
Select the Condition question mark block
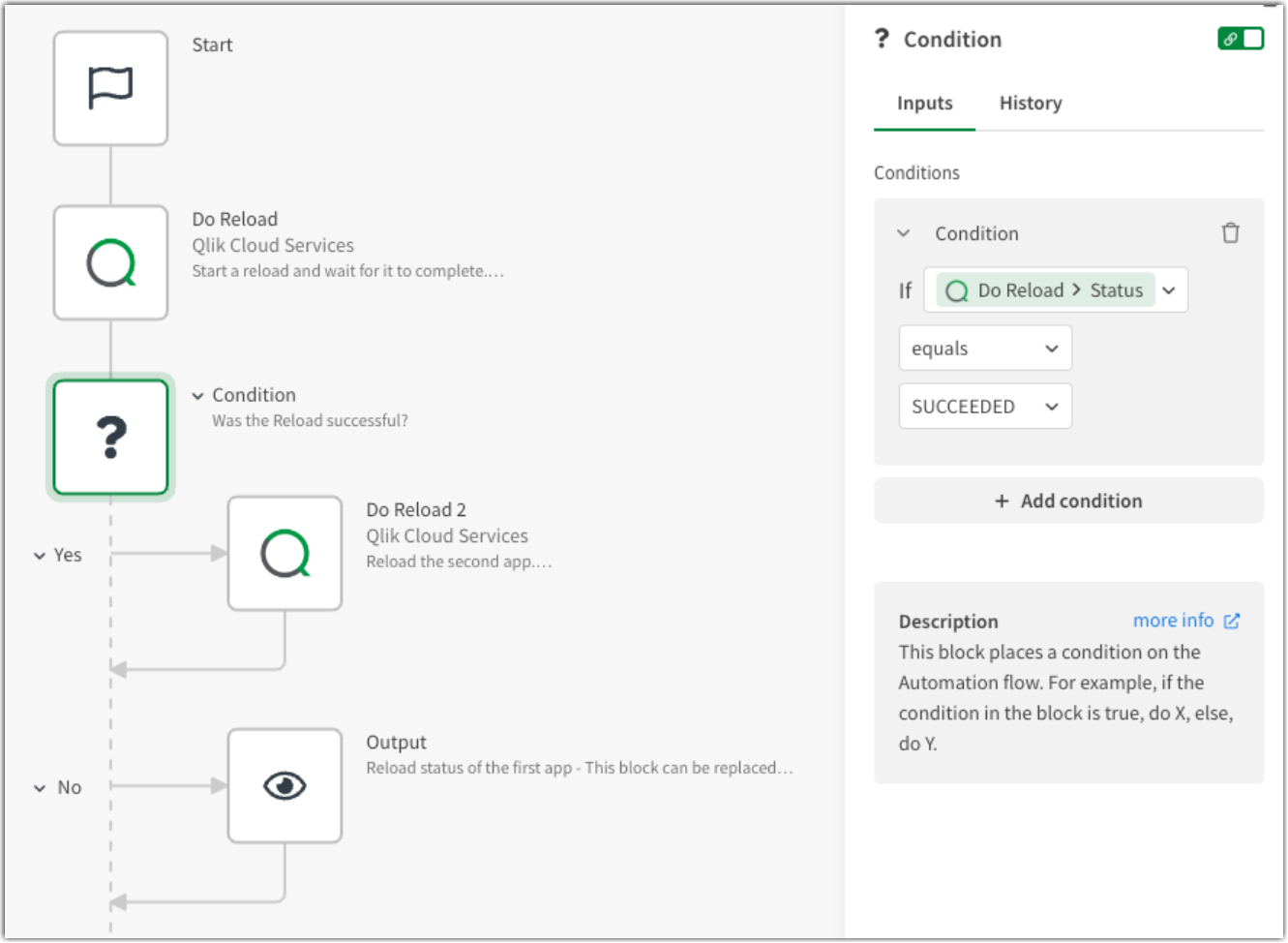pyautogui.click(x=110, y=437)
